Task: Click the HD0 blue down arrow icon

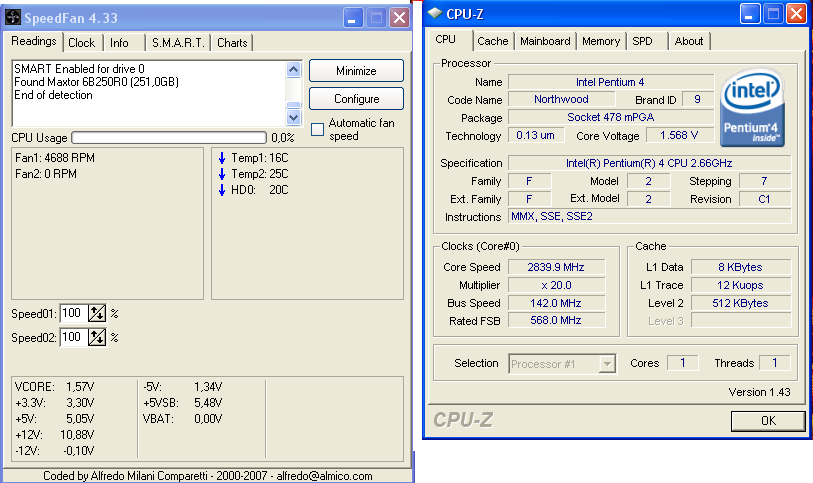Action: [x=222, y=190]
